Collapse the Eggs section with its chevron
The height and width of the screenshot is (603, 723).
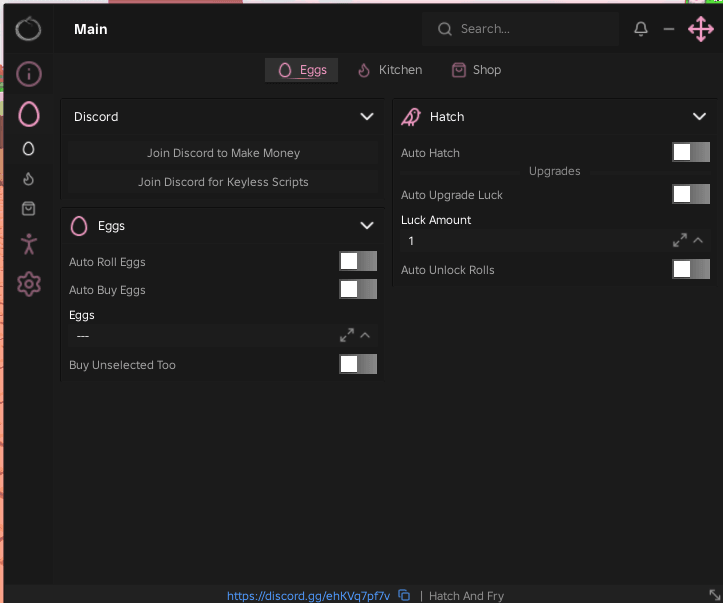tap(367, 225)
